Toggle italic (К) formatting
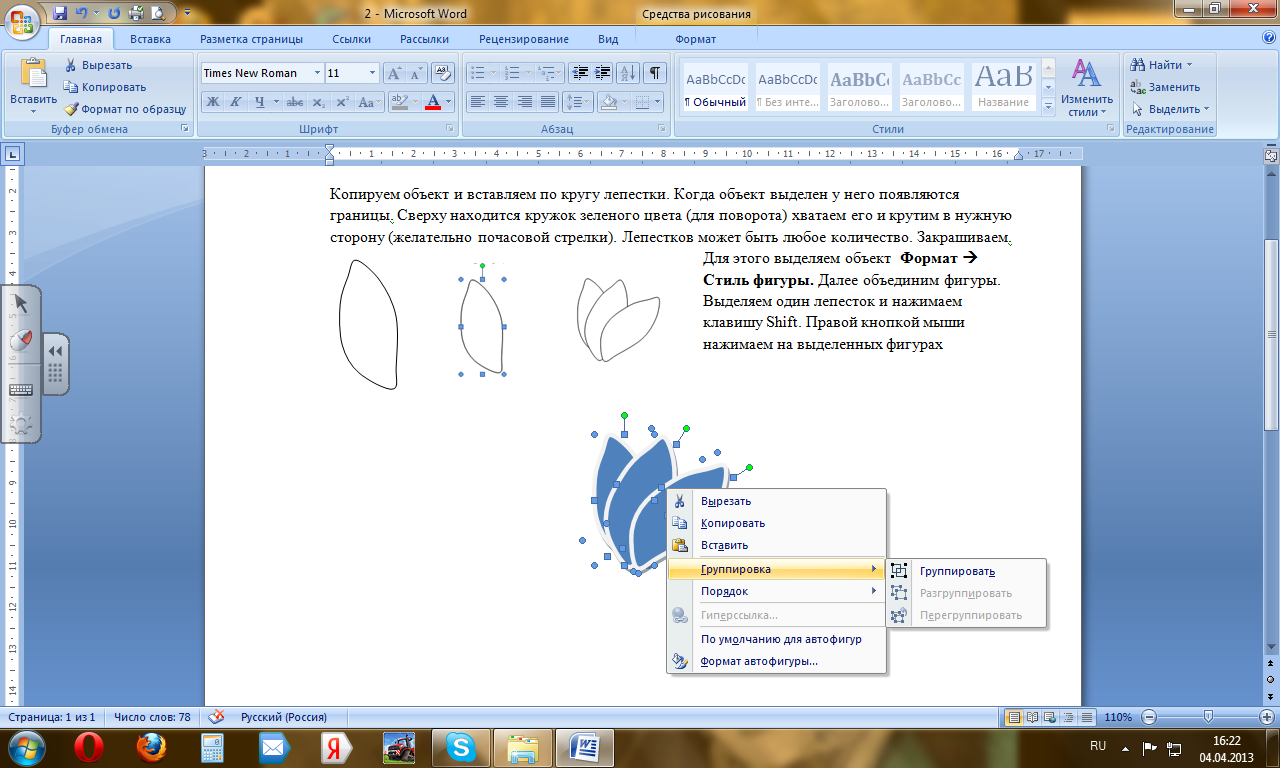Viewport: 1280px width, 768px height. click(236, 102)
